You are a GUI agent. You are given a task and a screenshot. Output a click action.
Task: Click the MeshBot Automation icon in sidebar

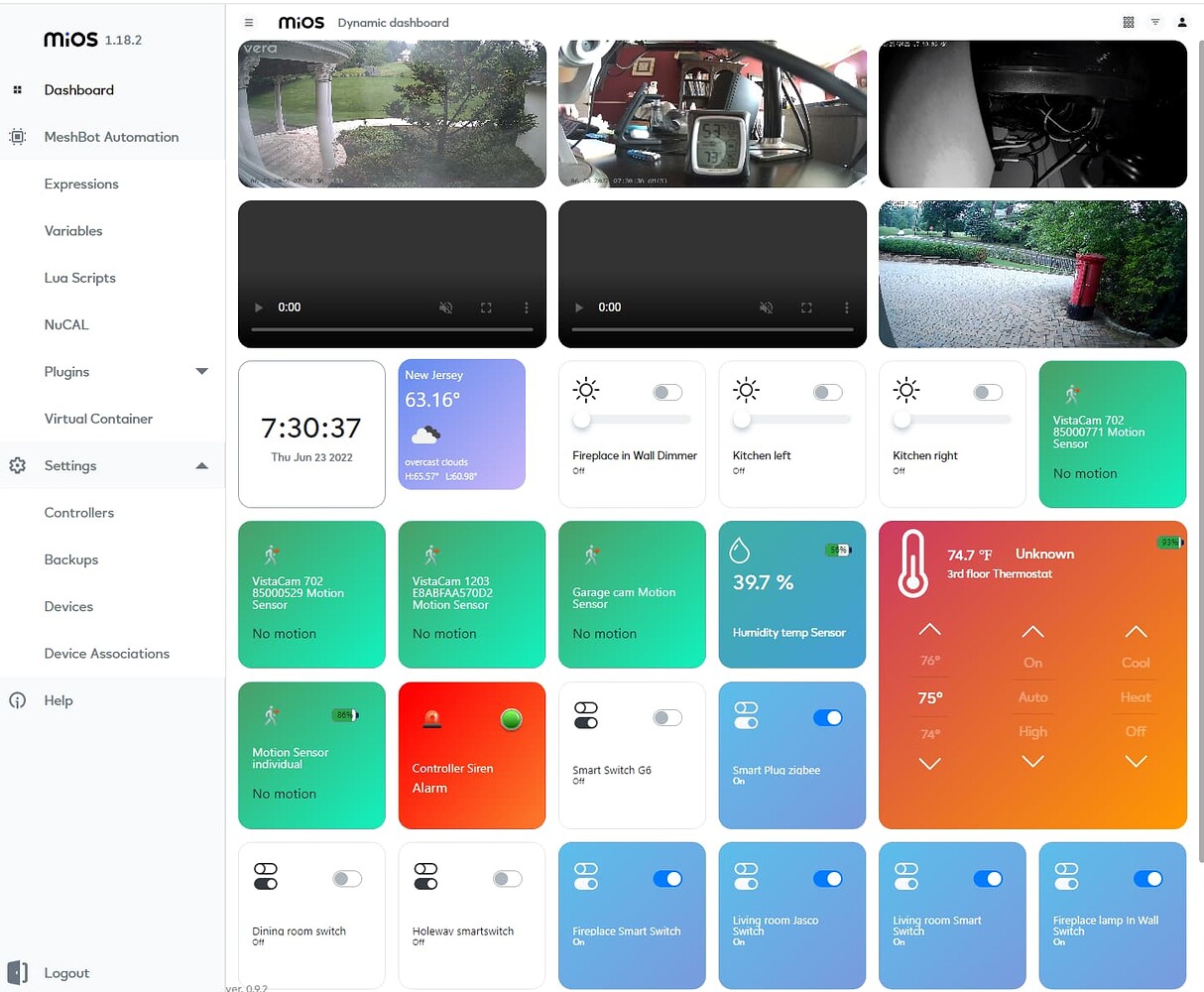[17, 137]
